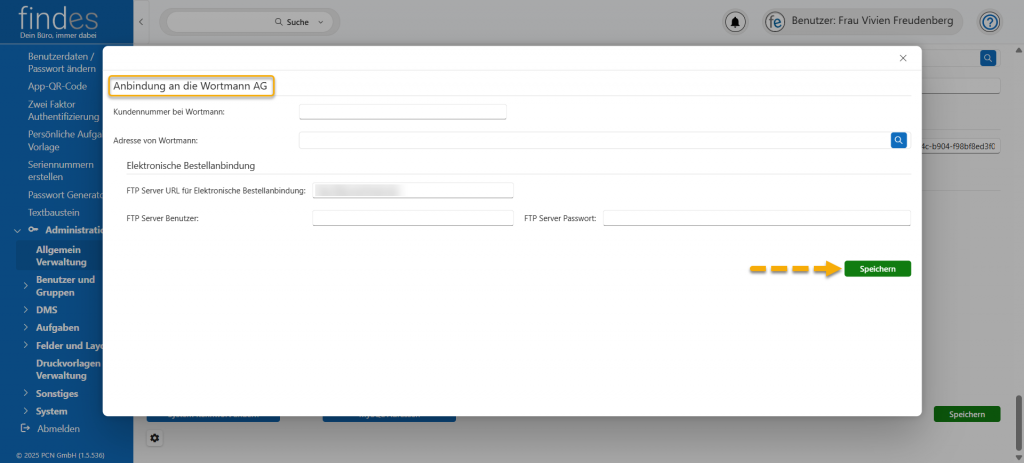Open the help question mark icon
Image resolution: width=1024 pixels, height=463 pixels.
point(989,21)
